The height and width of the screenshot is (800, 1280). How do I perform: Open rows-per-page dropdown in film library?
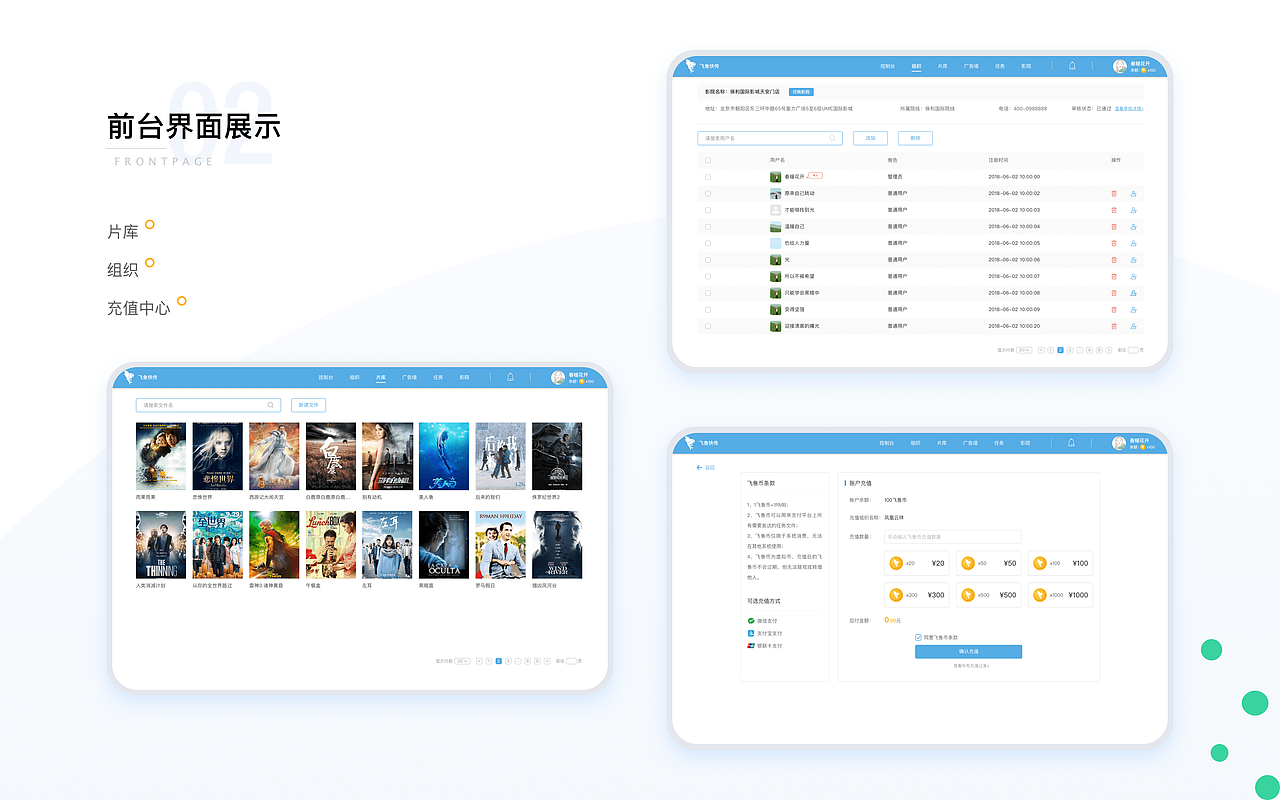[462, 661]
